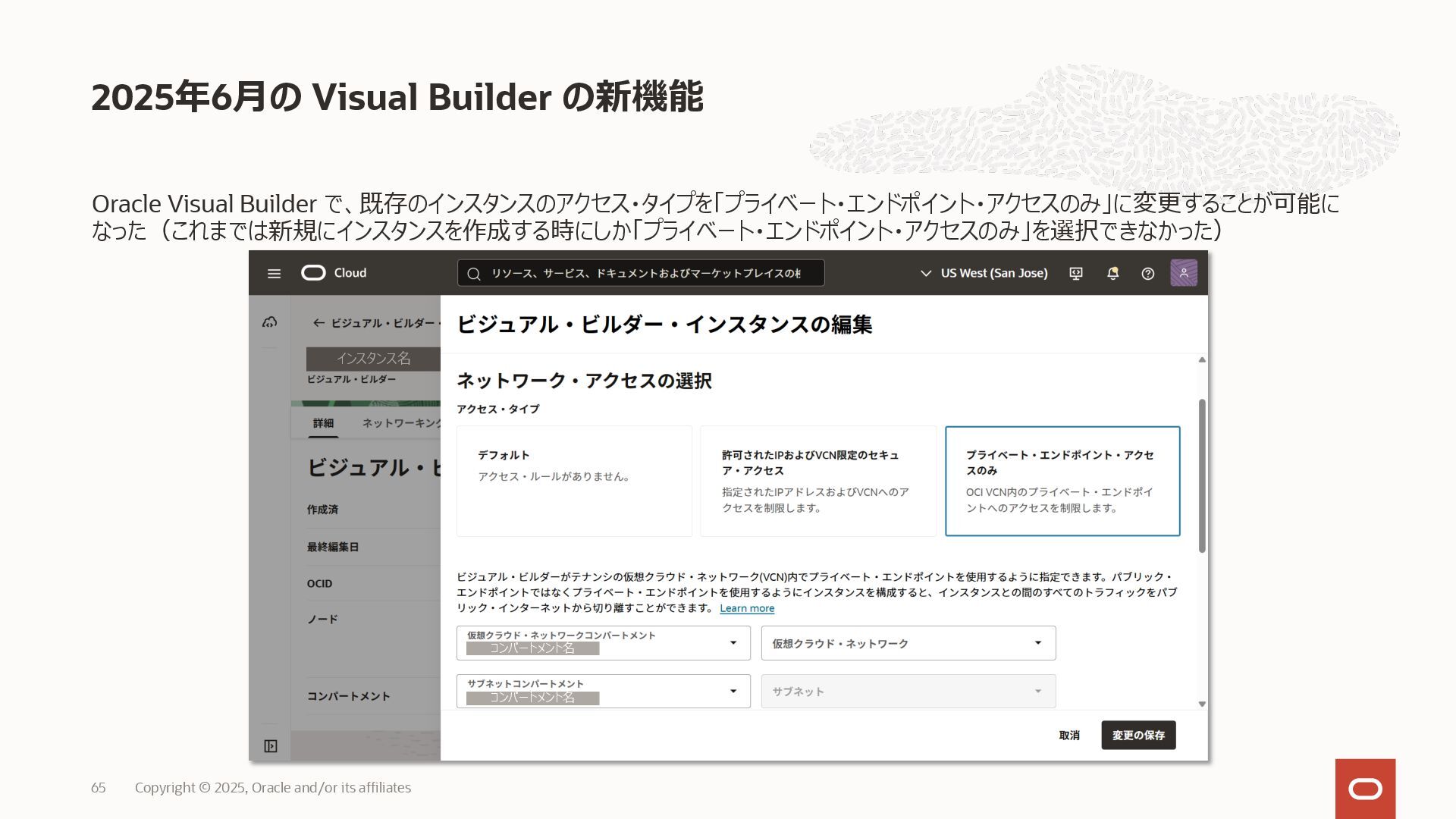
Task: Open the Cloud Shell developer tools icon
Action: [x=1076, y=274]
